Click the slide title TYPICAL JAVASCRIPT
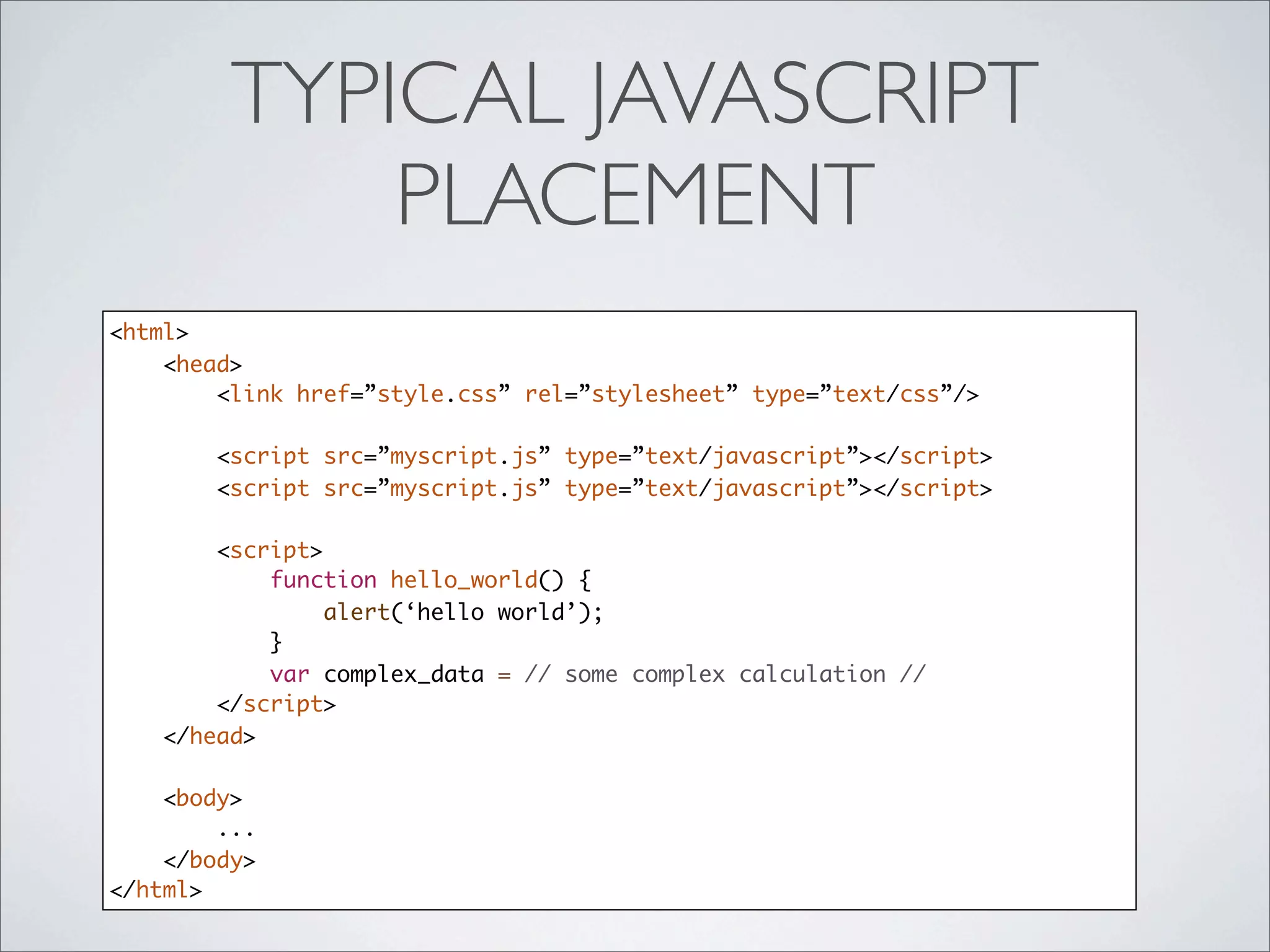1270x952 pixels. point(634,93)
